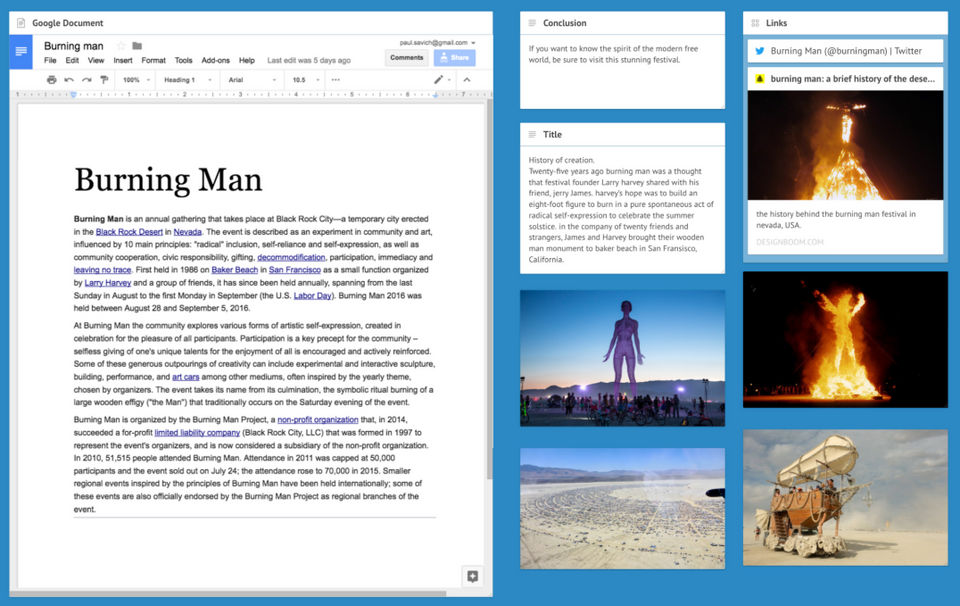Click the Title card text icon

click(x=531, y=134)
